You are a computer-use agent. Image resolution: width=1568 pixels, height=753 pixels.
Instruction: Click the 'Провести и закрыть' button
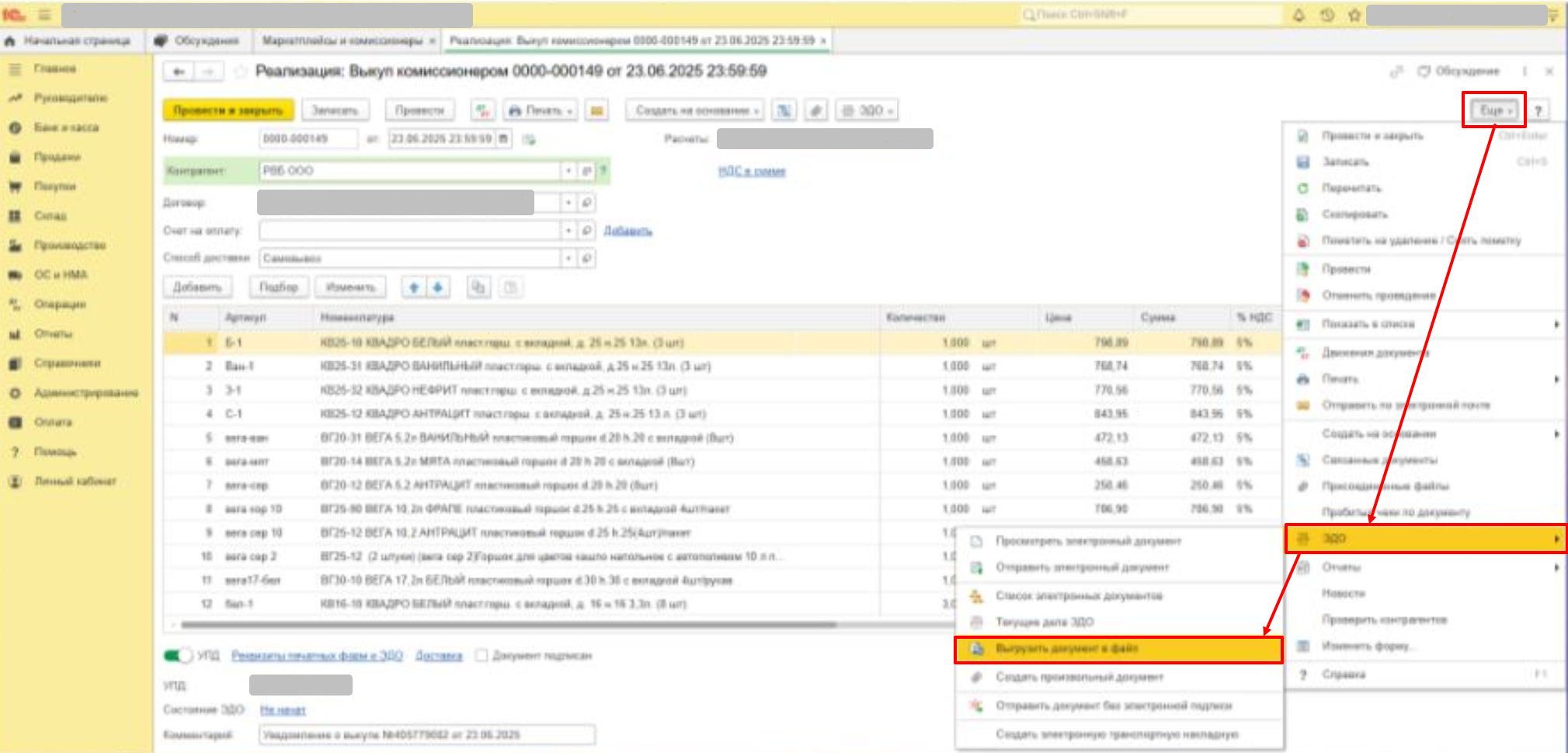(228, 110)
